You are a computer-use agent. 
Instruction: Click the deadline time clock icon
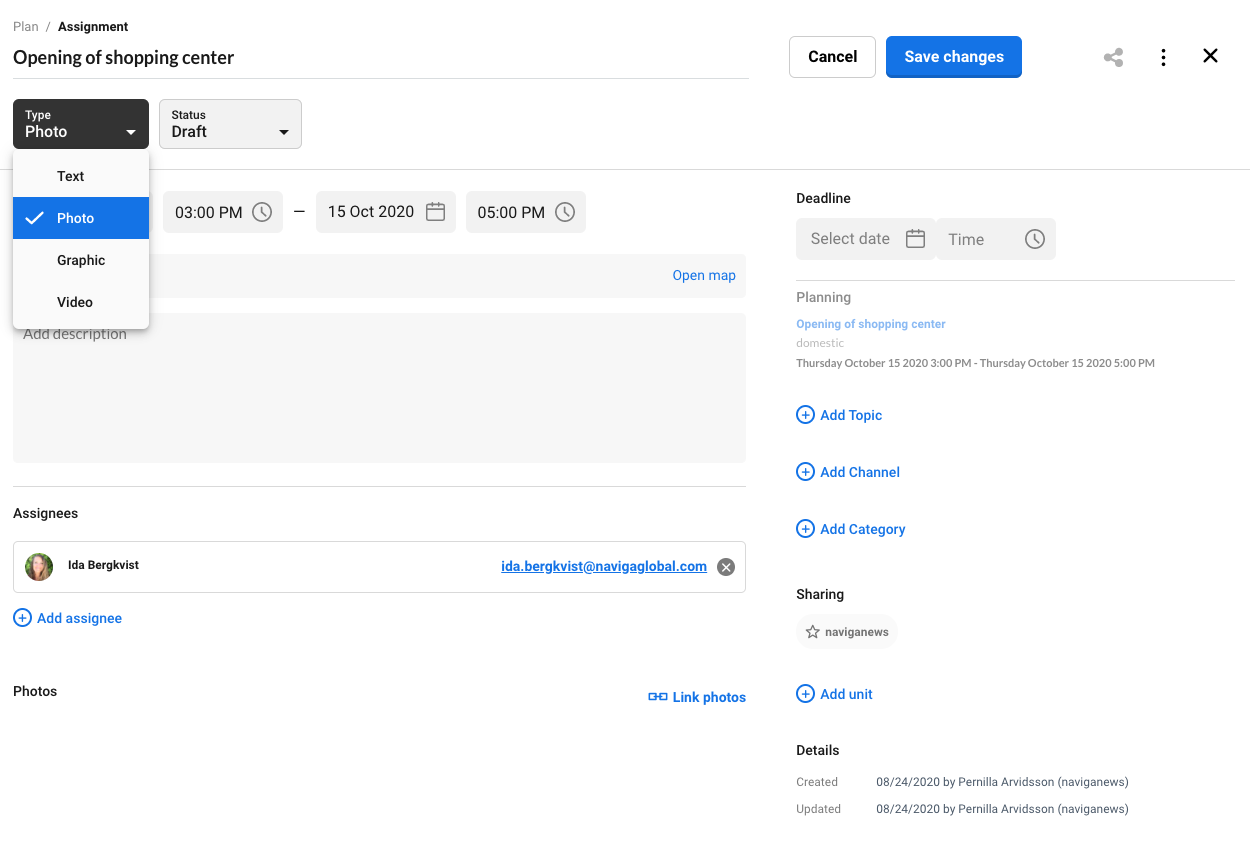1035,239
